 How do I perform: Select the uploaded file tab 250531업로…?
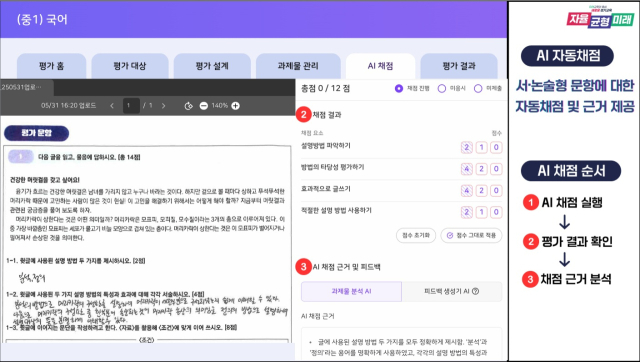point(27,87)
